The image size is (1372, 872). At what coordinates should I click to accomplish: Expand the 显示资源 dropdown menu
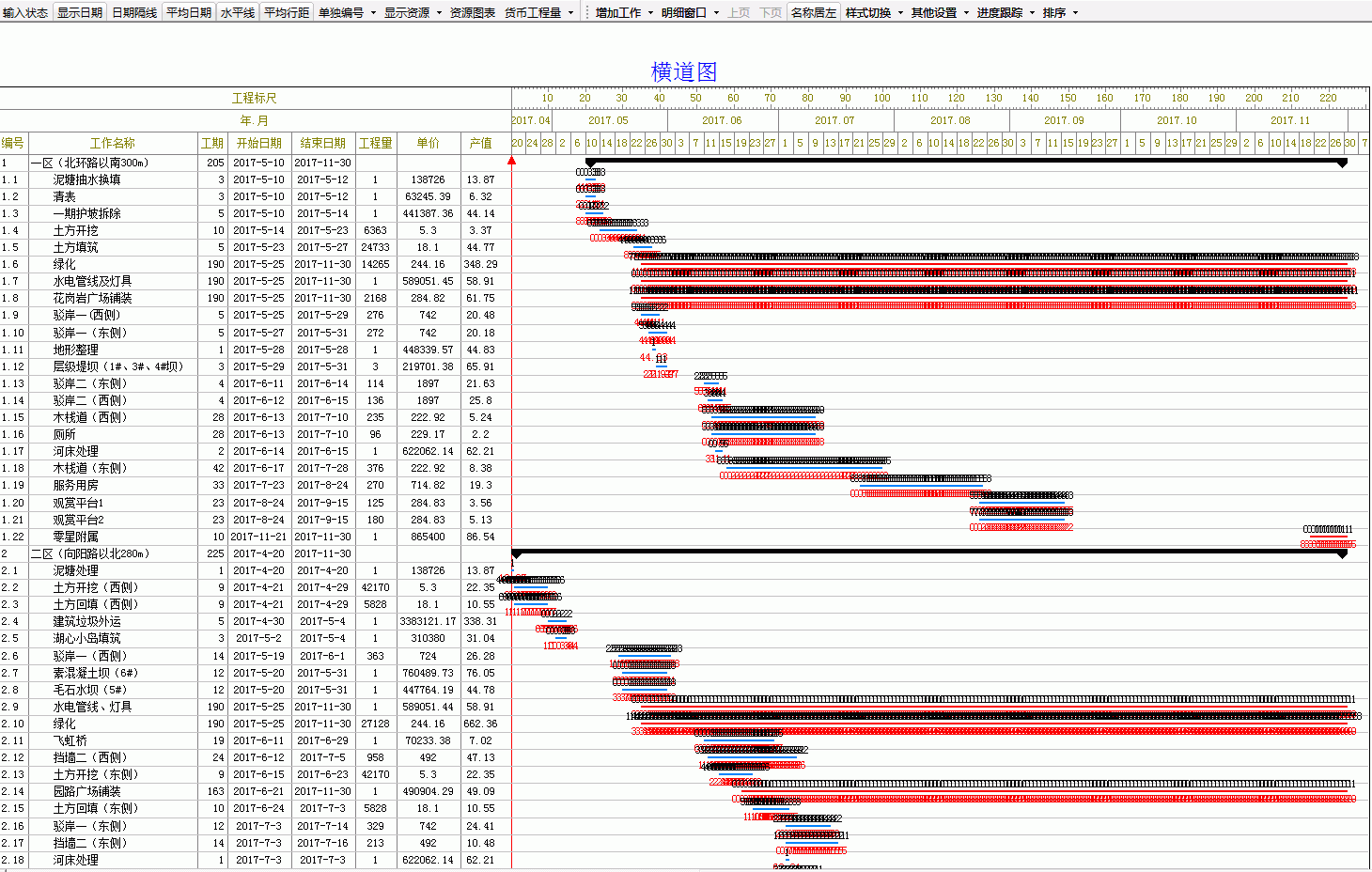[413, 12]
